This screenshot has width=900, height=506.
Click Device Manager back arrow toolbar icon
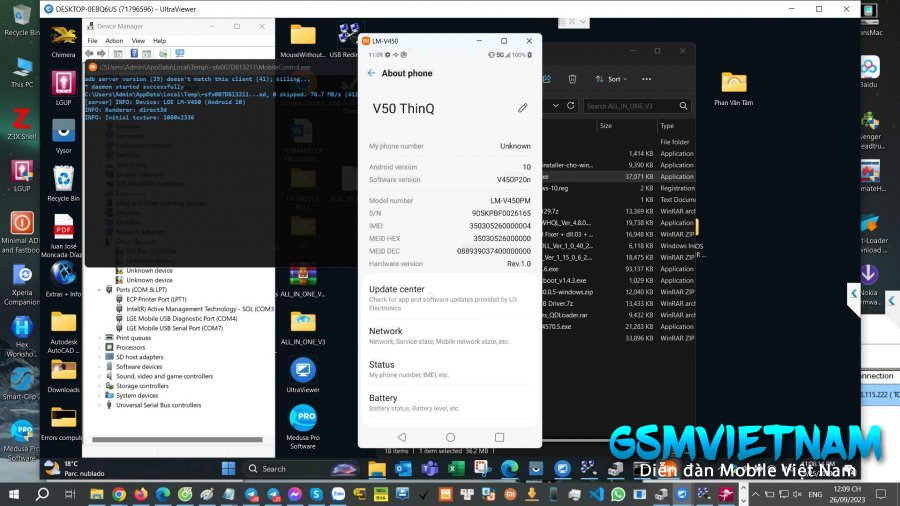point(90,53)
